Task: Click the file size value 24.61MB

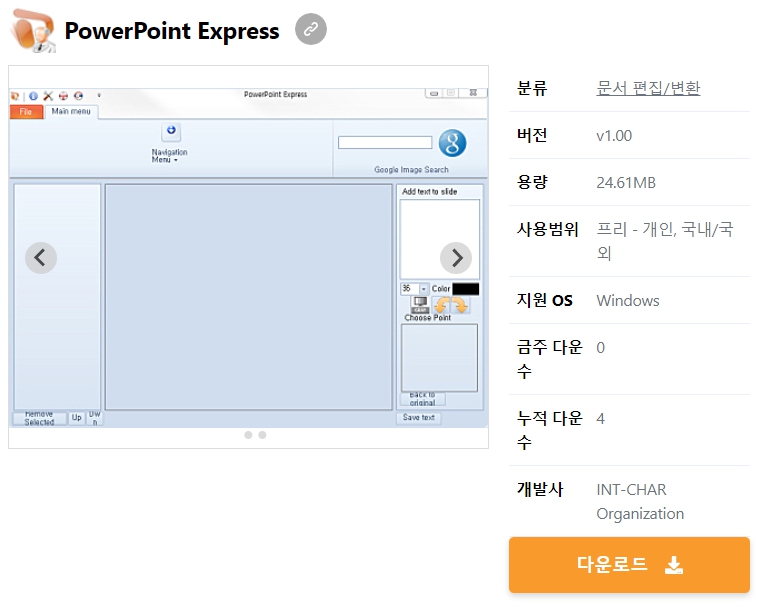Action: (626, 183)
